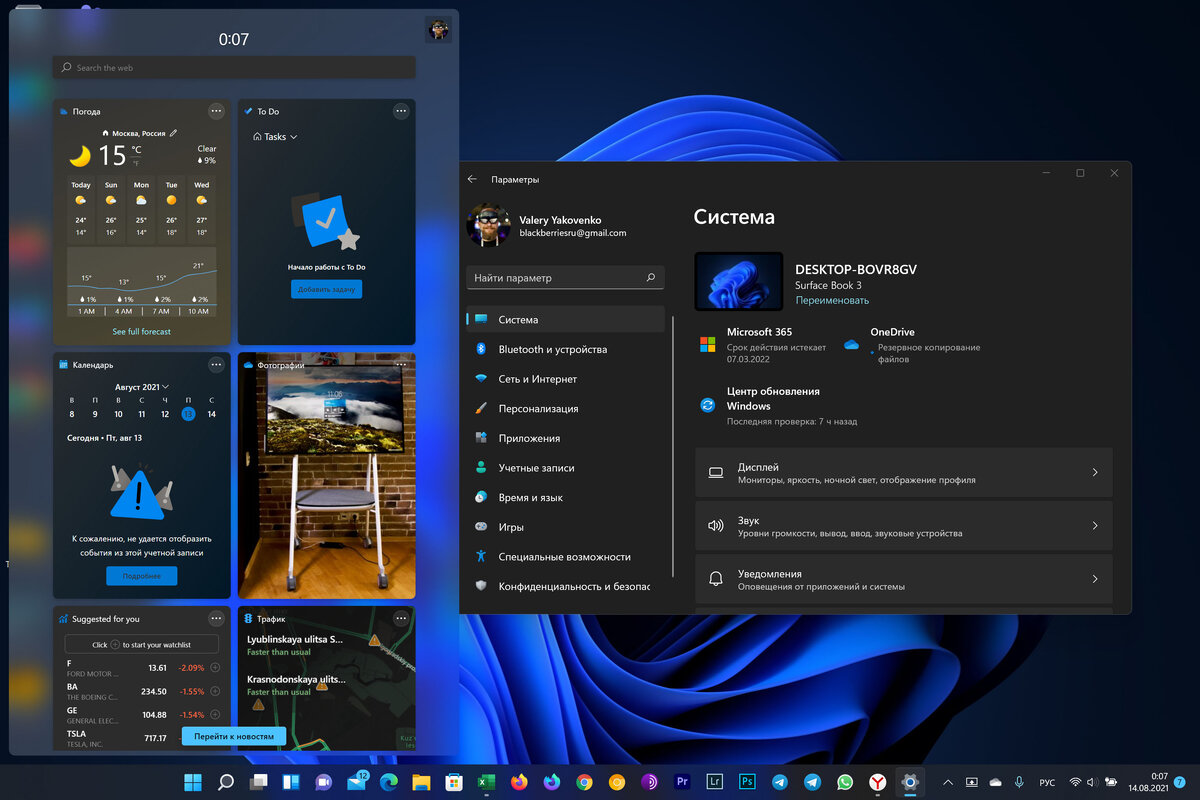Open Специальные возможности settings section

click(x=565, y=557)
